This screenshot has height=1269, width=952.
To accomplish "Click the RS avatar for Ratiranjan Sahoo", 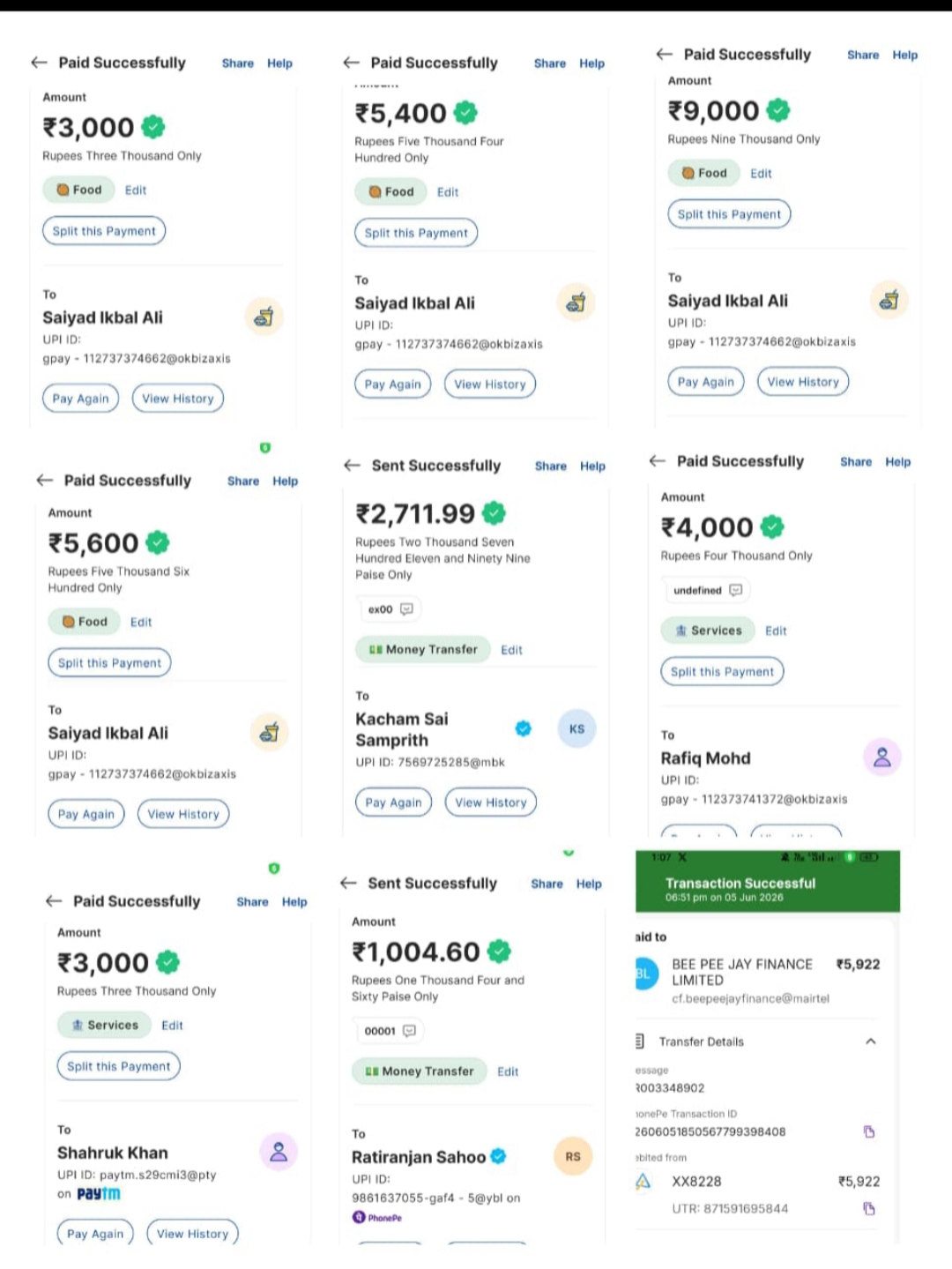I will [573, 1156].
